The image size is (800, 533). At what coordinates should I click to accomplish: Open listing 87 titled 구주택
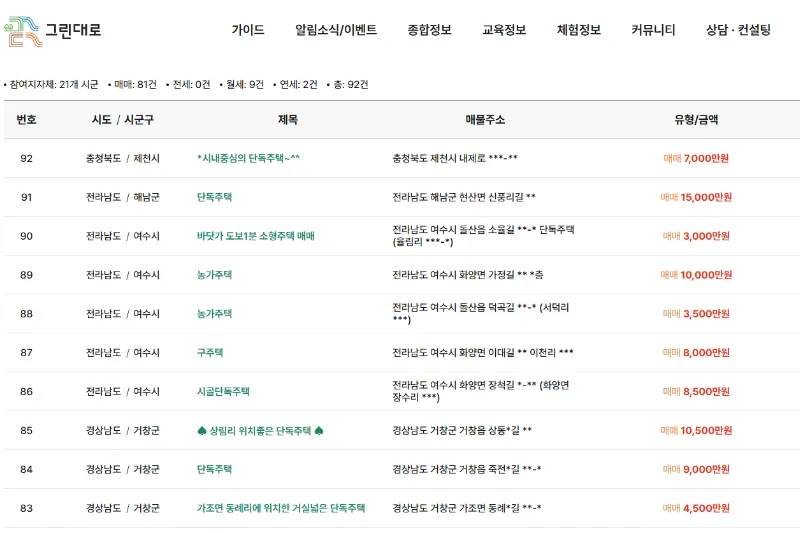[210, 352]
